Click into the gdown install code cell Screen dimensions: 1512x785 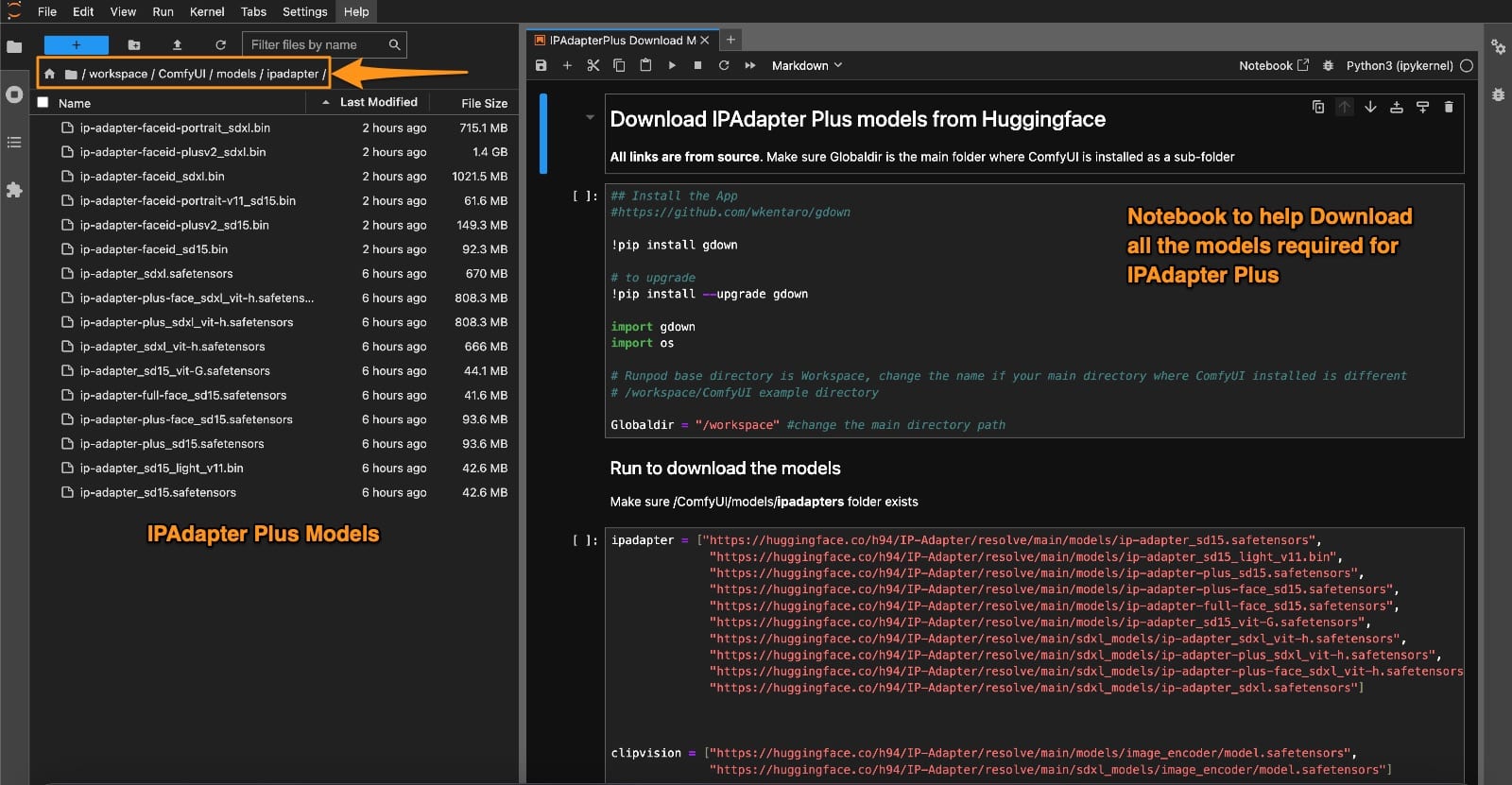[x=1035, y=311]
